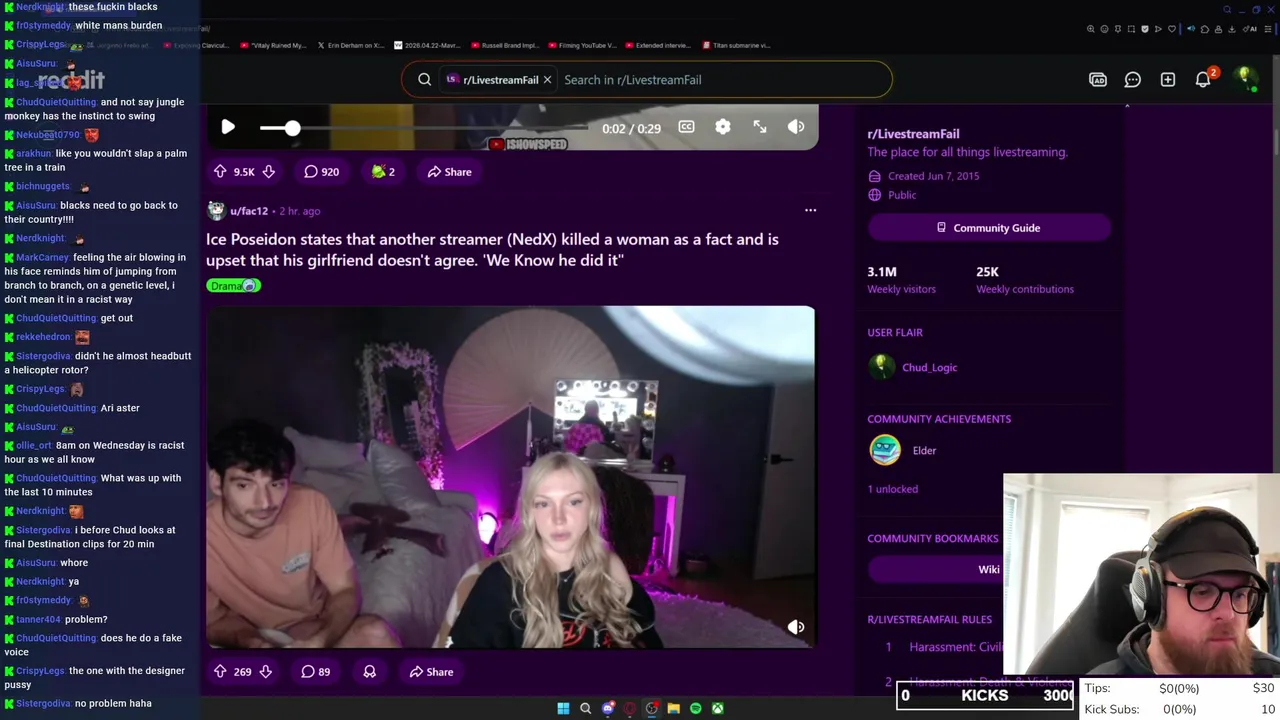
Task: Award the Ice Poseidon post
Action: [x=369, y=672]
